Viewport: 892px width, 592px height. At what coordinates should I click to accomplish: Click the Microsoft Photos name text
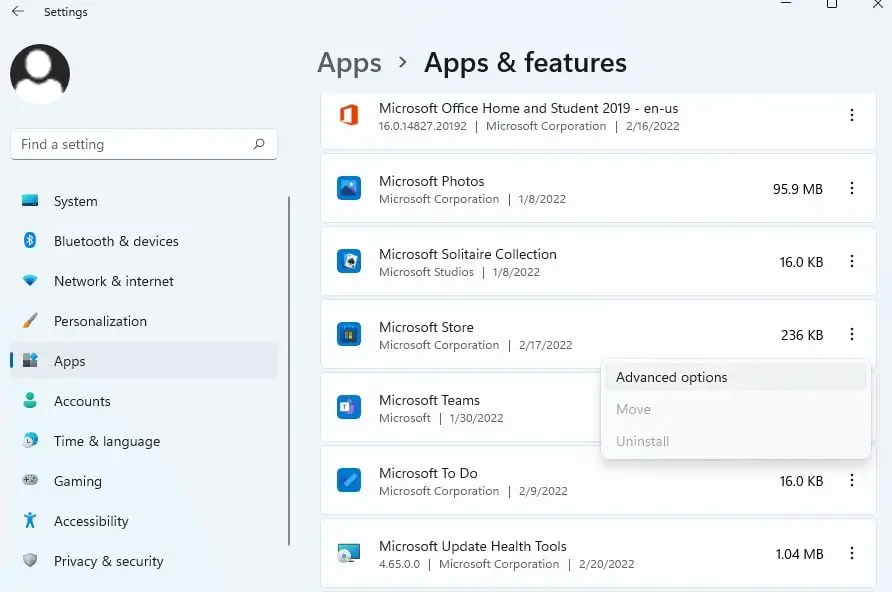click(432, 181)
